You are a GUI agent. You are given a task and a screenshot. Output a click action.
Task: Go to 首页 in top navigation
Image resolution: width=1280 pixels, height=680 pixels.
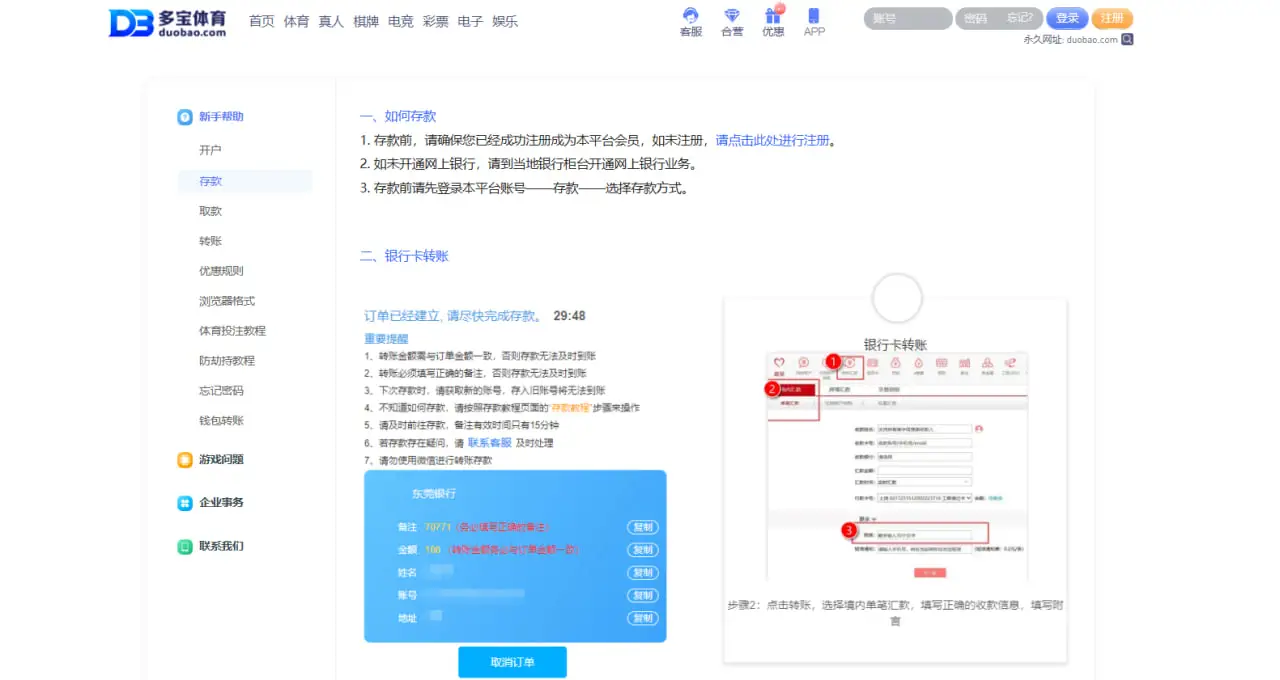click(261, 21)
